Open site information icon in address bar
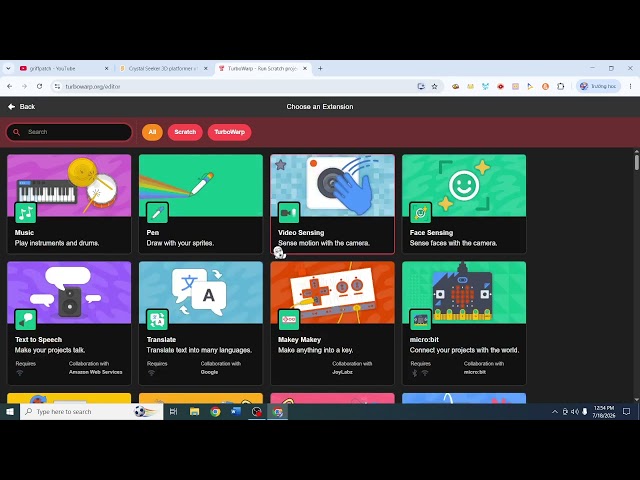 pyautogui.click(x=57, y=86)
